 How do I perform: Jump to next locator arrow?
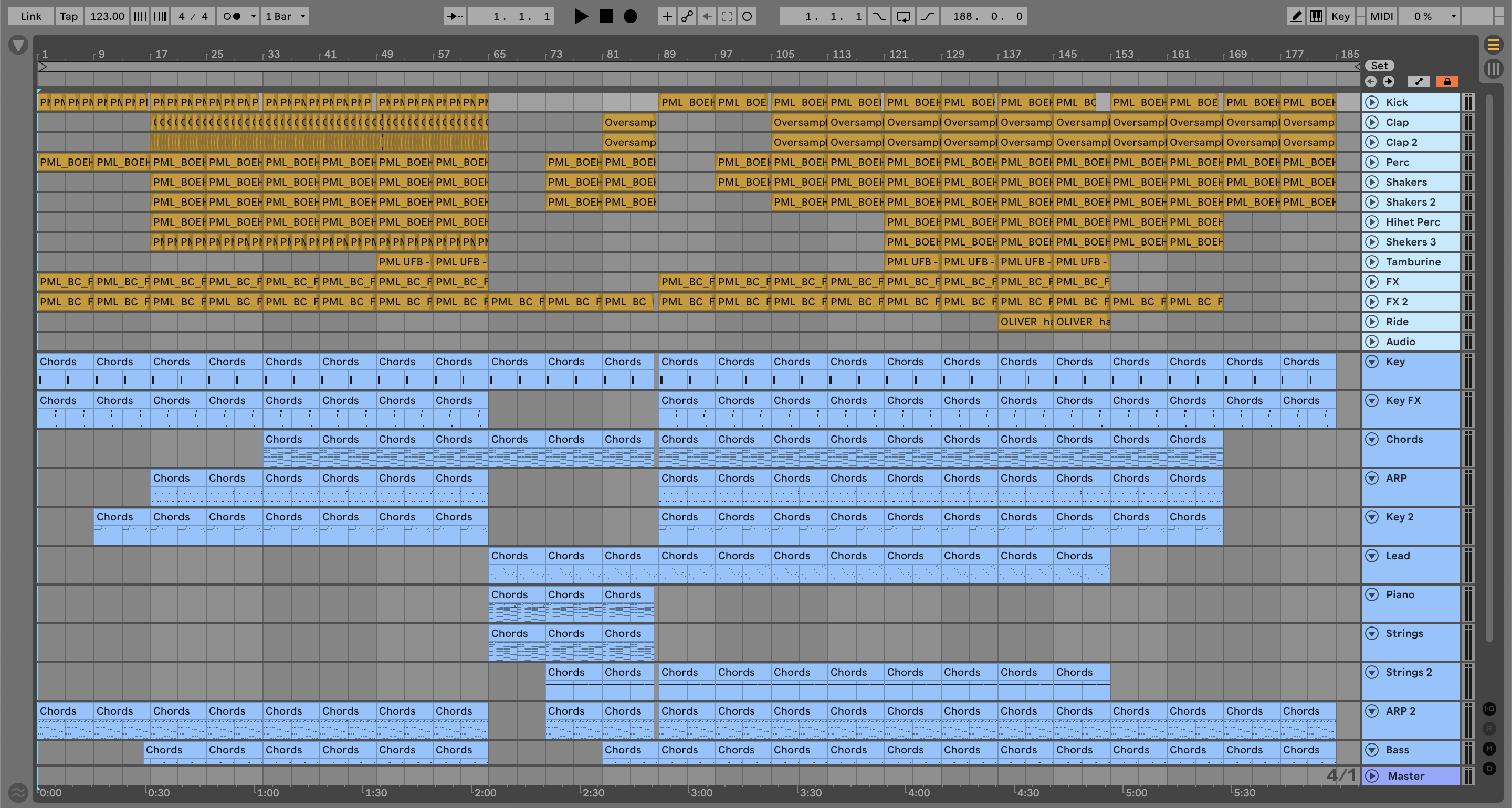pyautogui.click(x=1388, y=81)
